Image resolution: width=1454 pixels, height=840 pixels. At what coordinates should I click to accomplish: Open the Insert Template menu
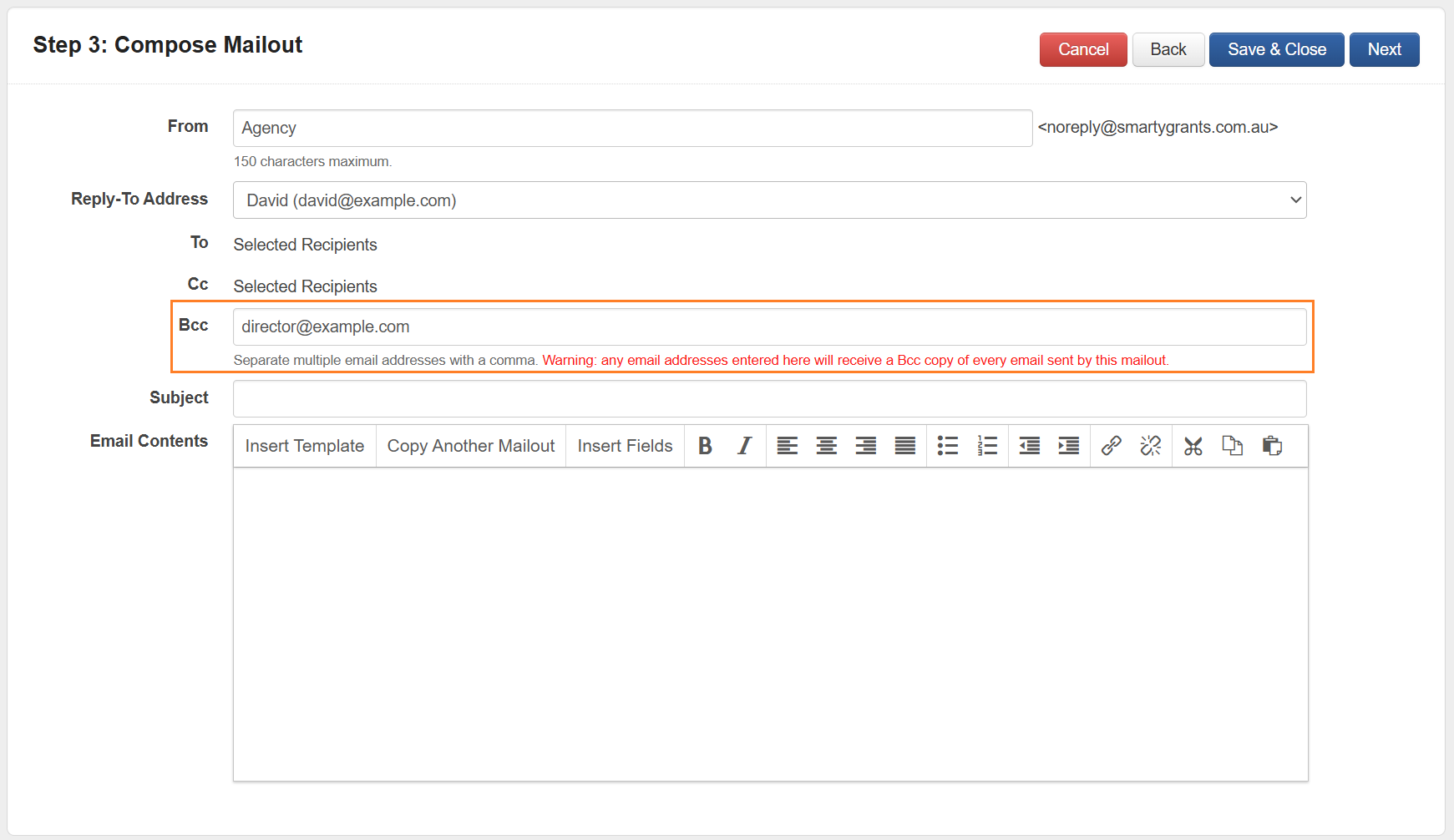(x=304, y=446)
